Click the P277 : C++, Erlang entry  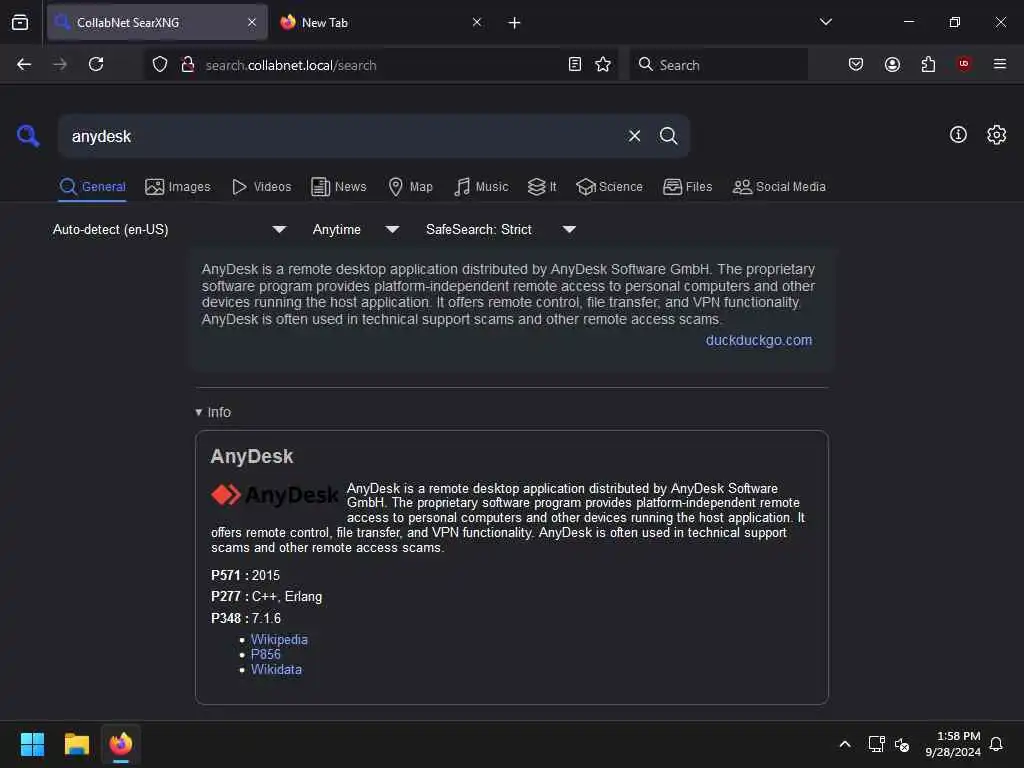click(266, 597)
